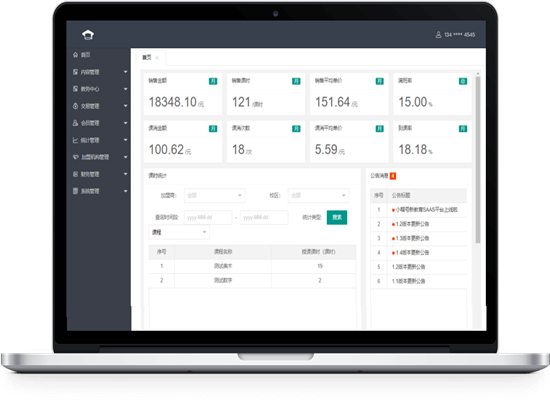Select the home tab above the dashboard
The image size is (550, 400).
(x=147, y=58)
